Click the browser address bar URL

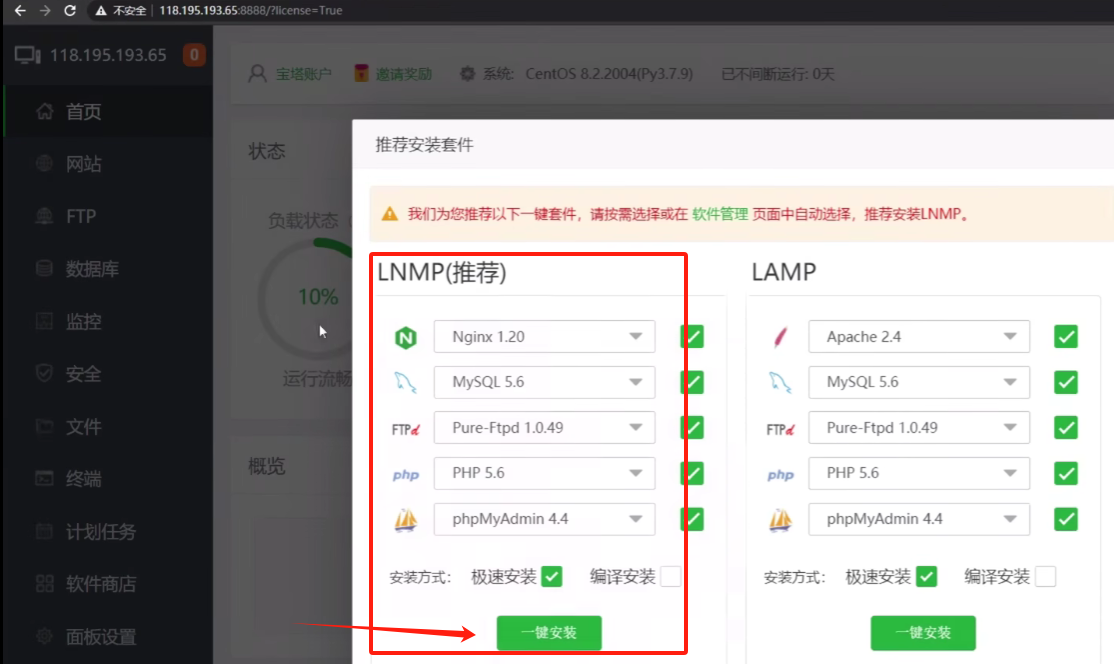pyautogui.click(x=250, y=11)
